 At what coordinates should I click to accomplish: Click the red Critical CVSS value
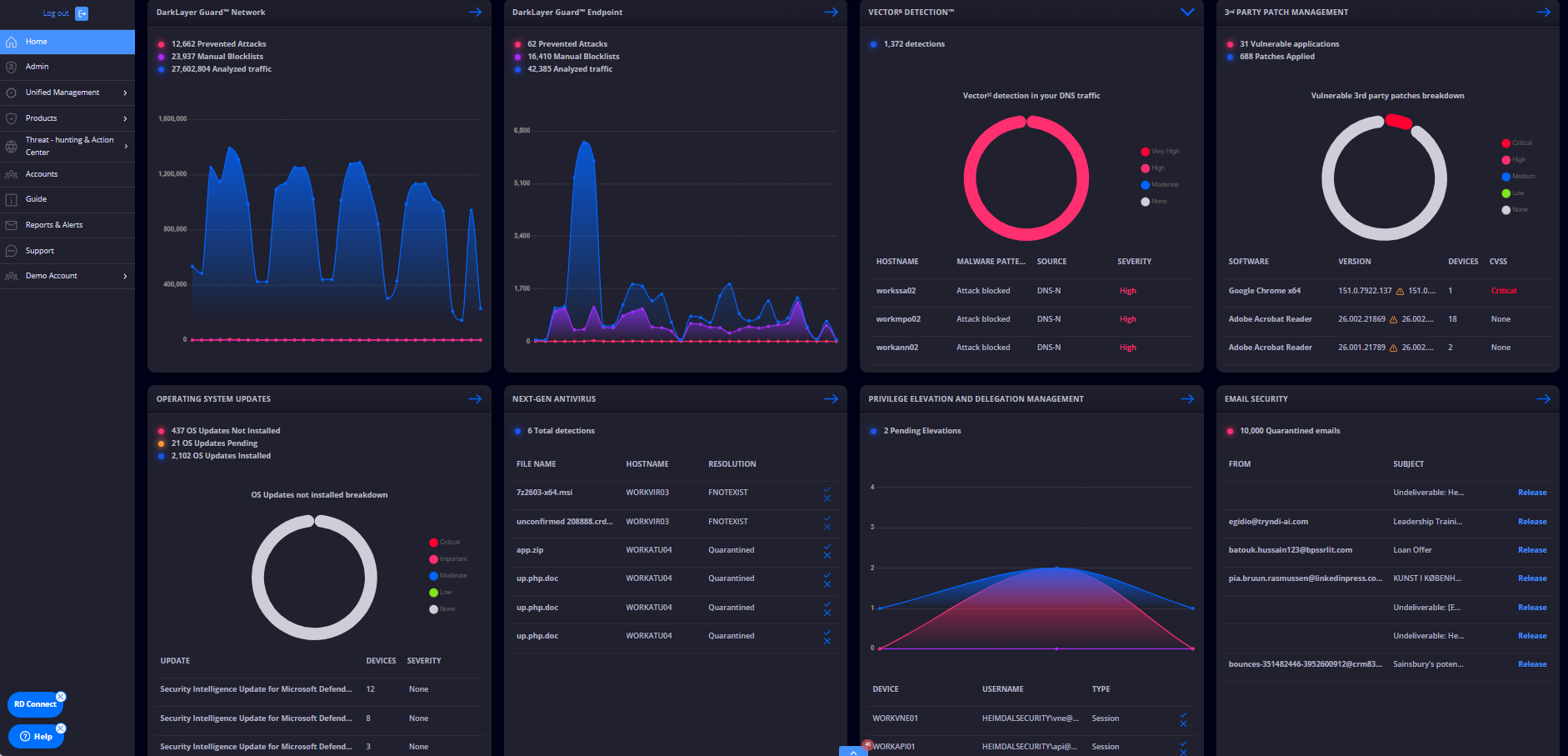[x=1504, y=291]
